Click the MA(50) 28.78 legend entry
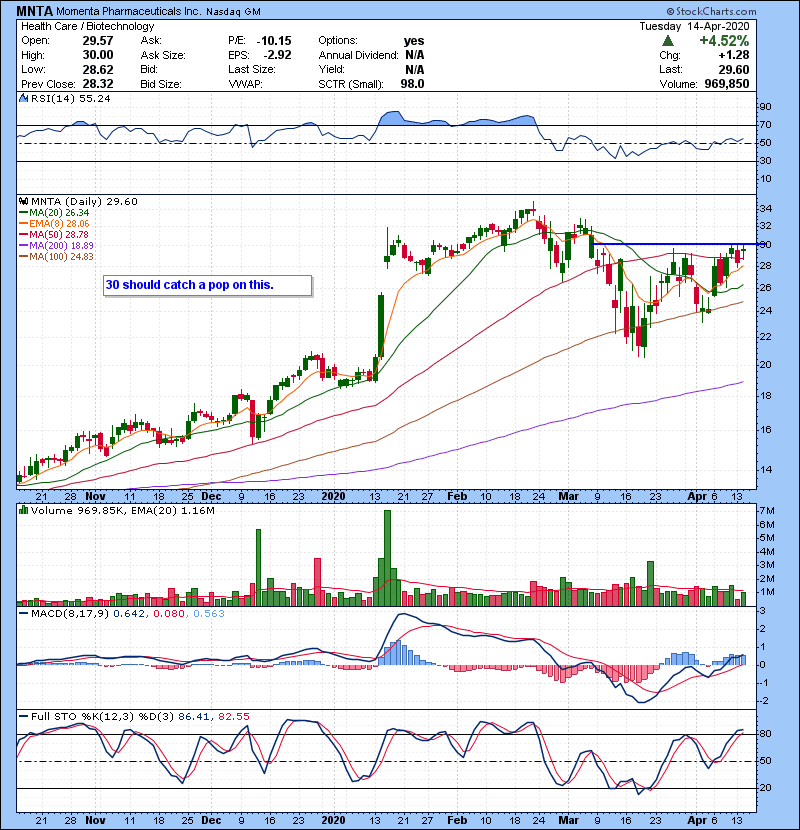Screen dimensions: 800x830 (54, 234)
